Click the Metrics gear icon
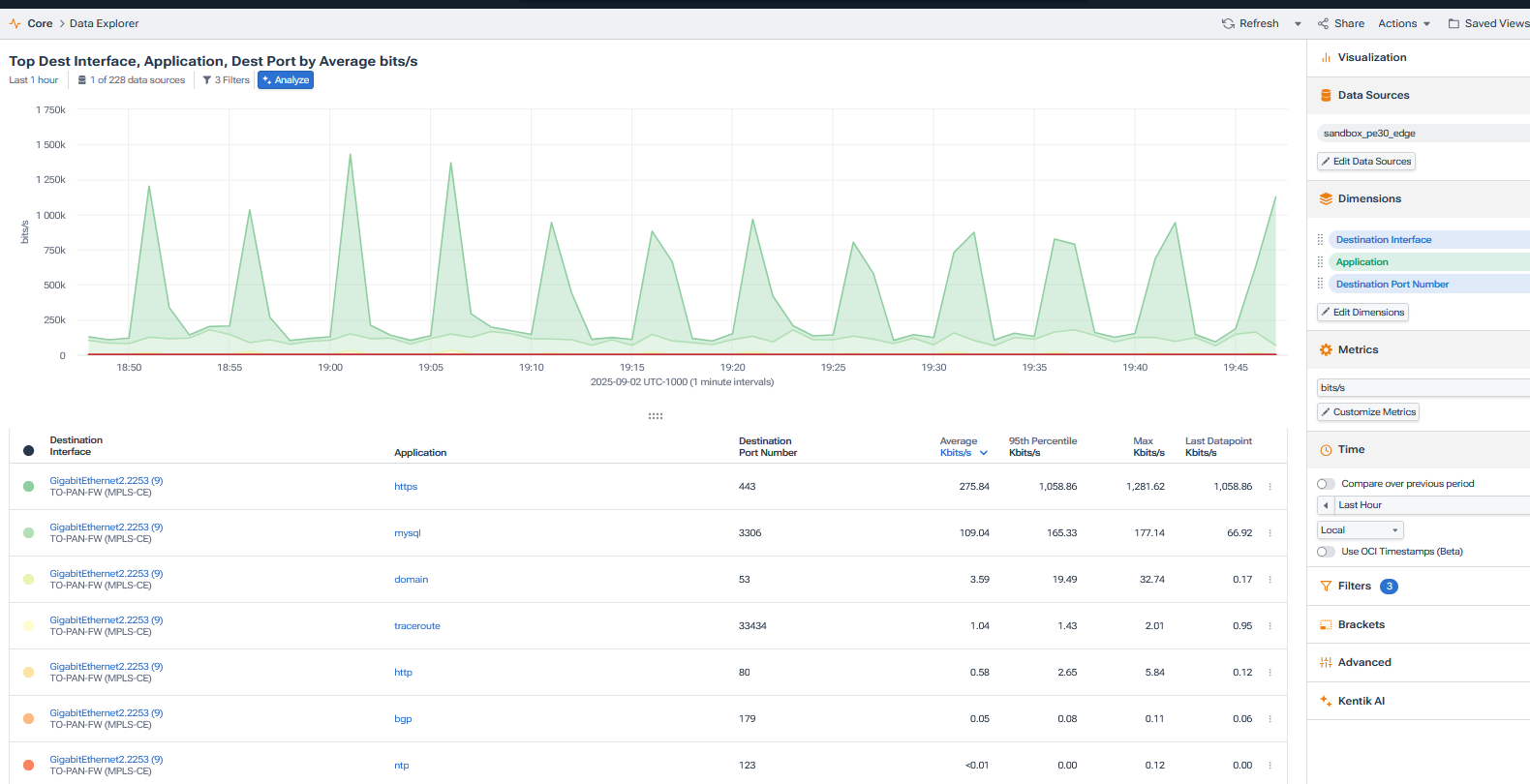This screenshot has height=784, width=1530. [x=1326, y=349]
